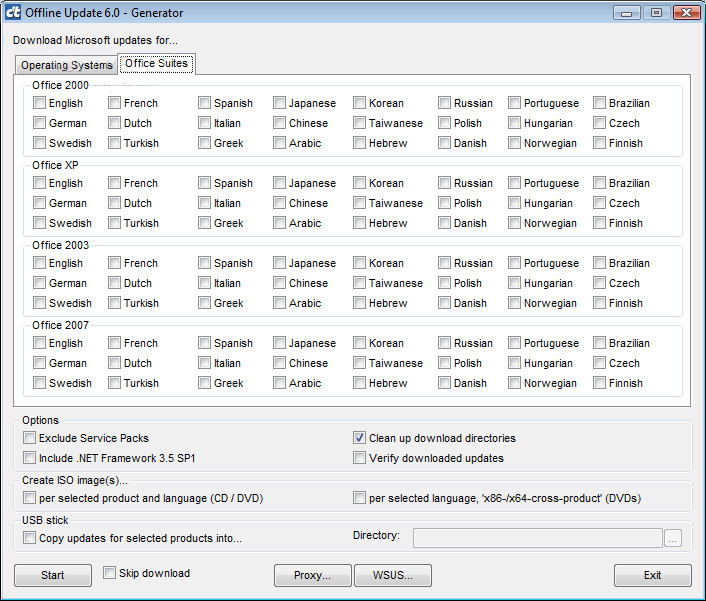Check Arabic under Office 2003
The width and height of the screenshot is (706, 601).
[x=279, y=303]
